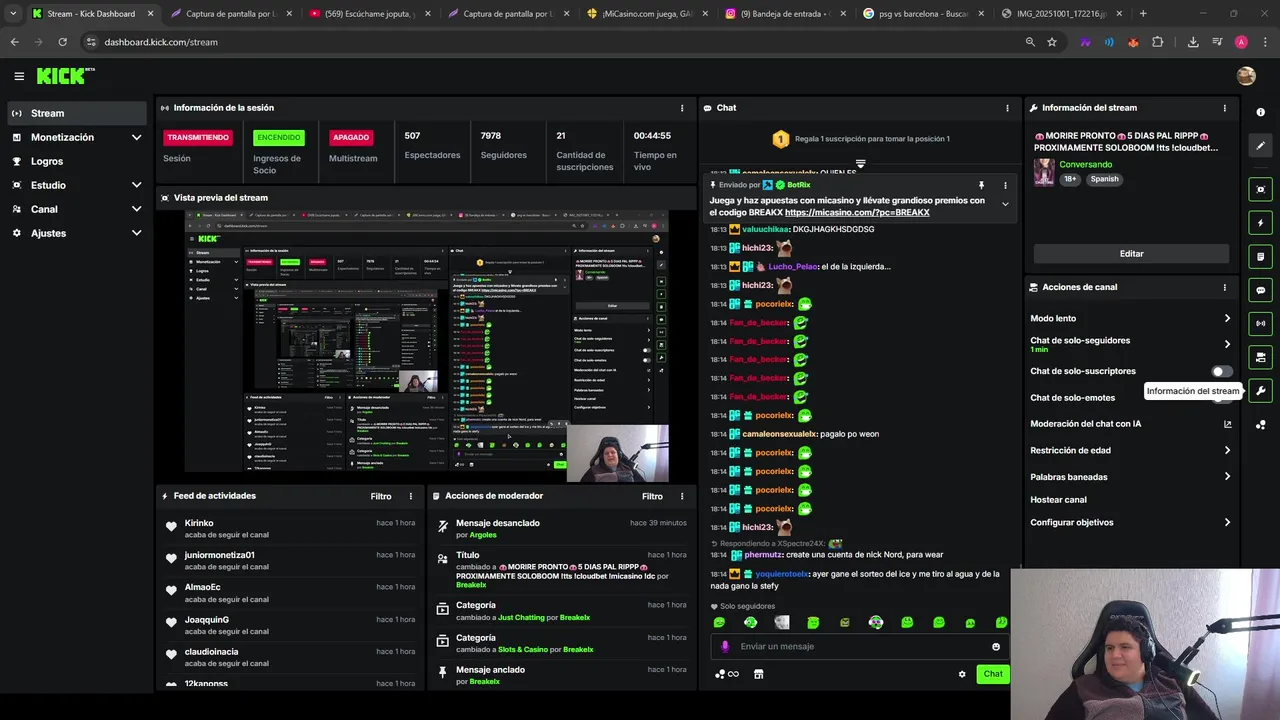
Task: Open the emoji picker in message box
Action: pos(996,646)
